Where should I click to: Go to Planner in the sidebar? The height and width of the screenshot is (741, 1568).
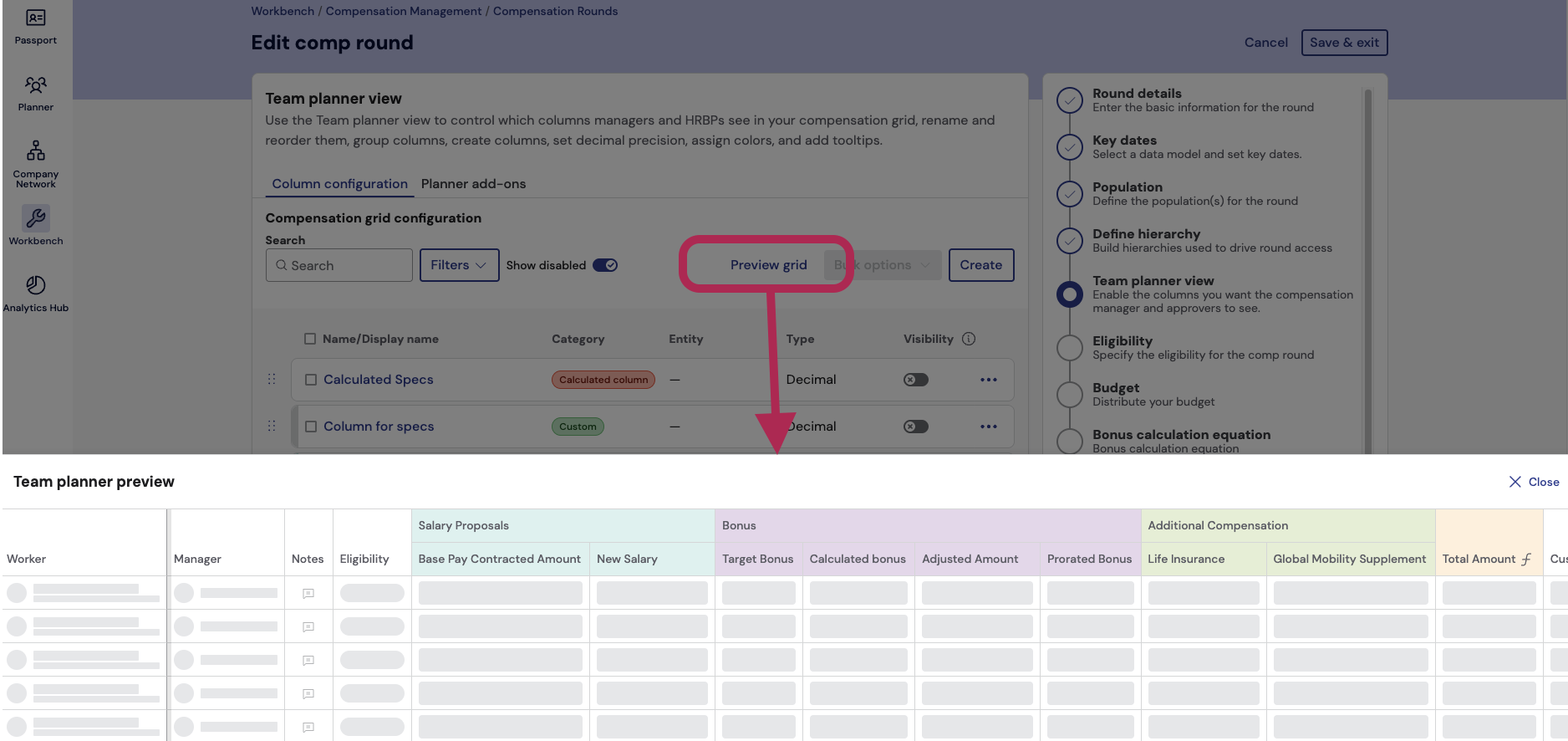point(35,85)
